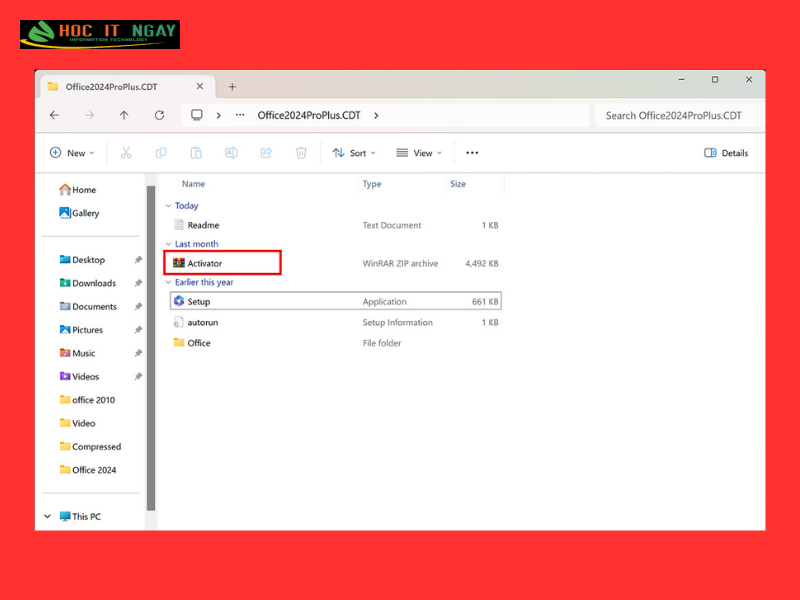
Task: Click Office2024ProPlus.CDT in address breadcrumb
Action: [309, 115]
